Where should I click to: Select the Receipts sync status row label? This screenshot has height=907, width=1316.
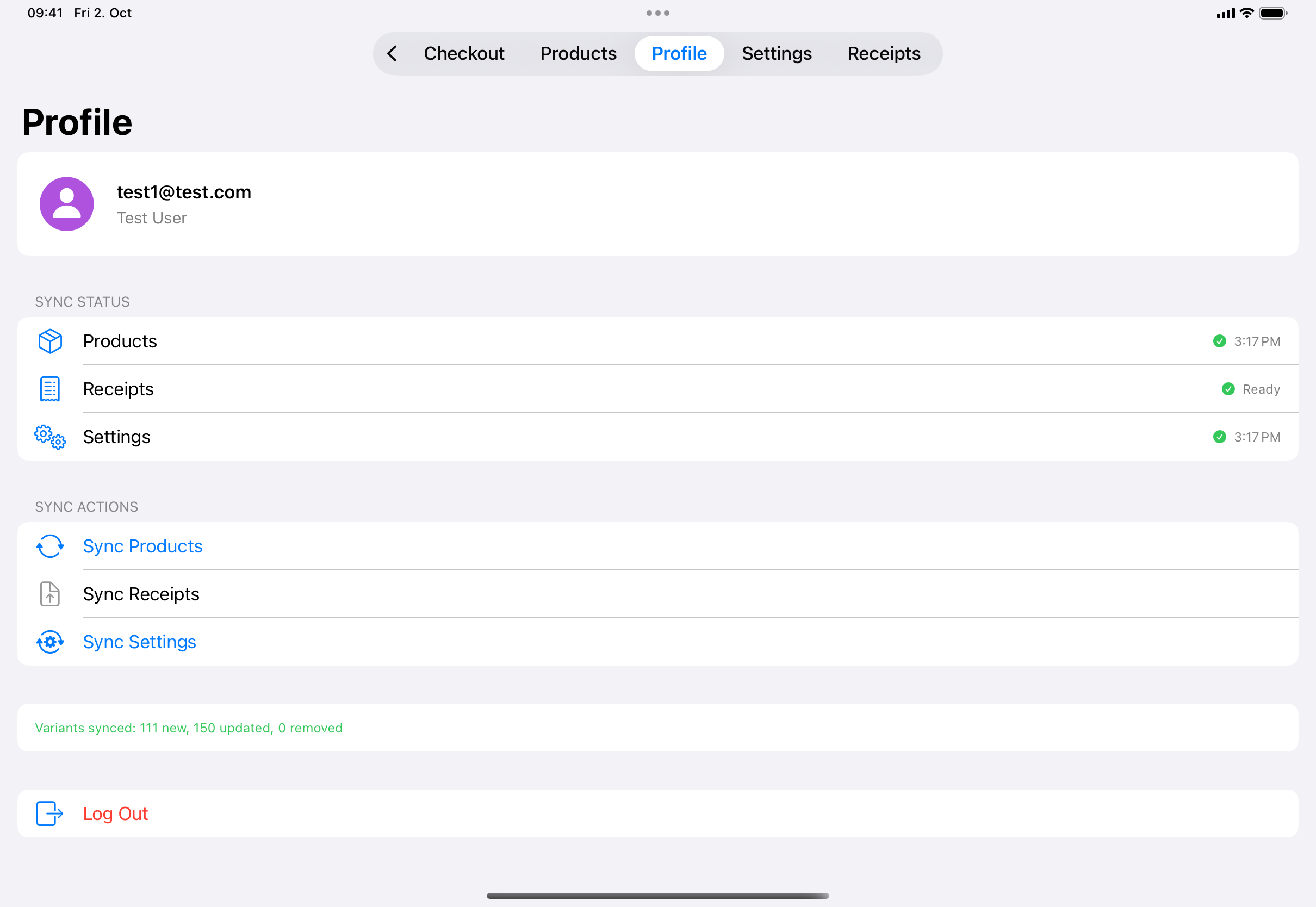coord(118,389)
